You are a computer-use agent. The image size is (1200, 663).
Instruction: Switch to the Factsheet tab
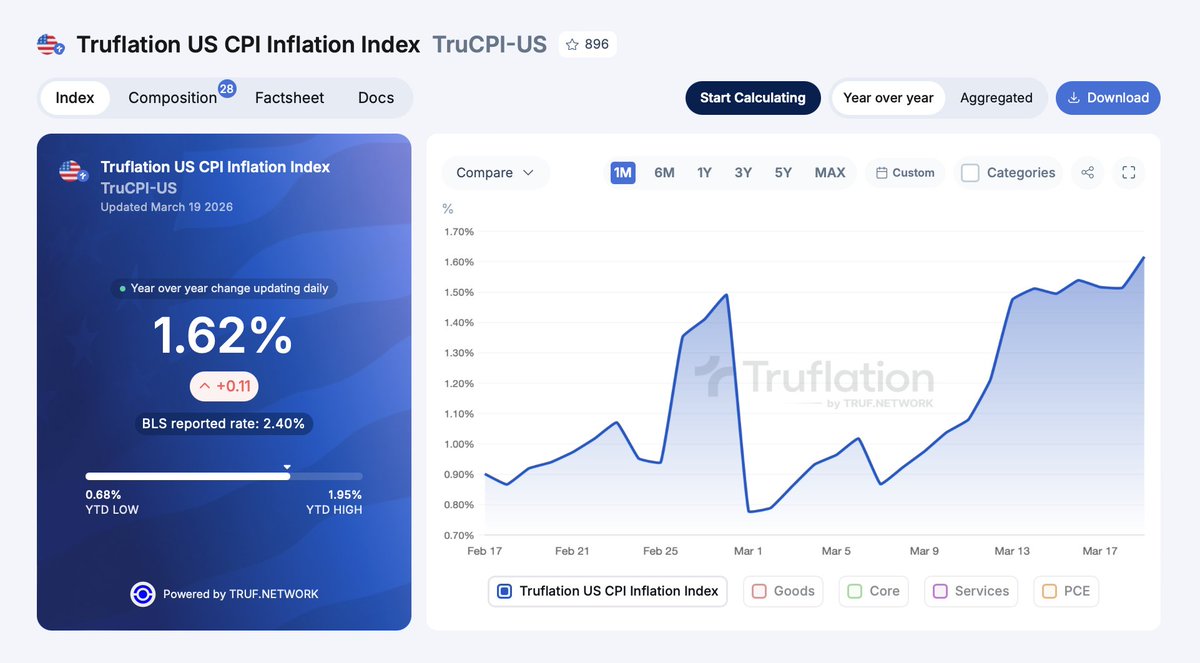point(289,98)
